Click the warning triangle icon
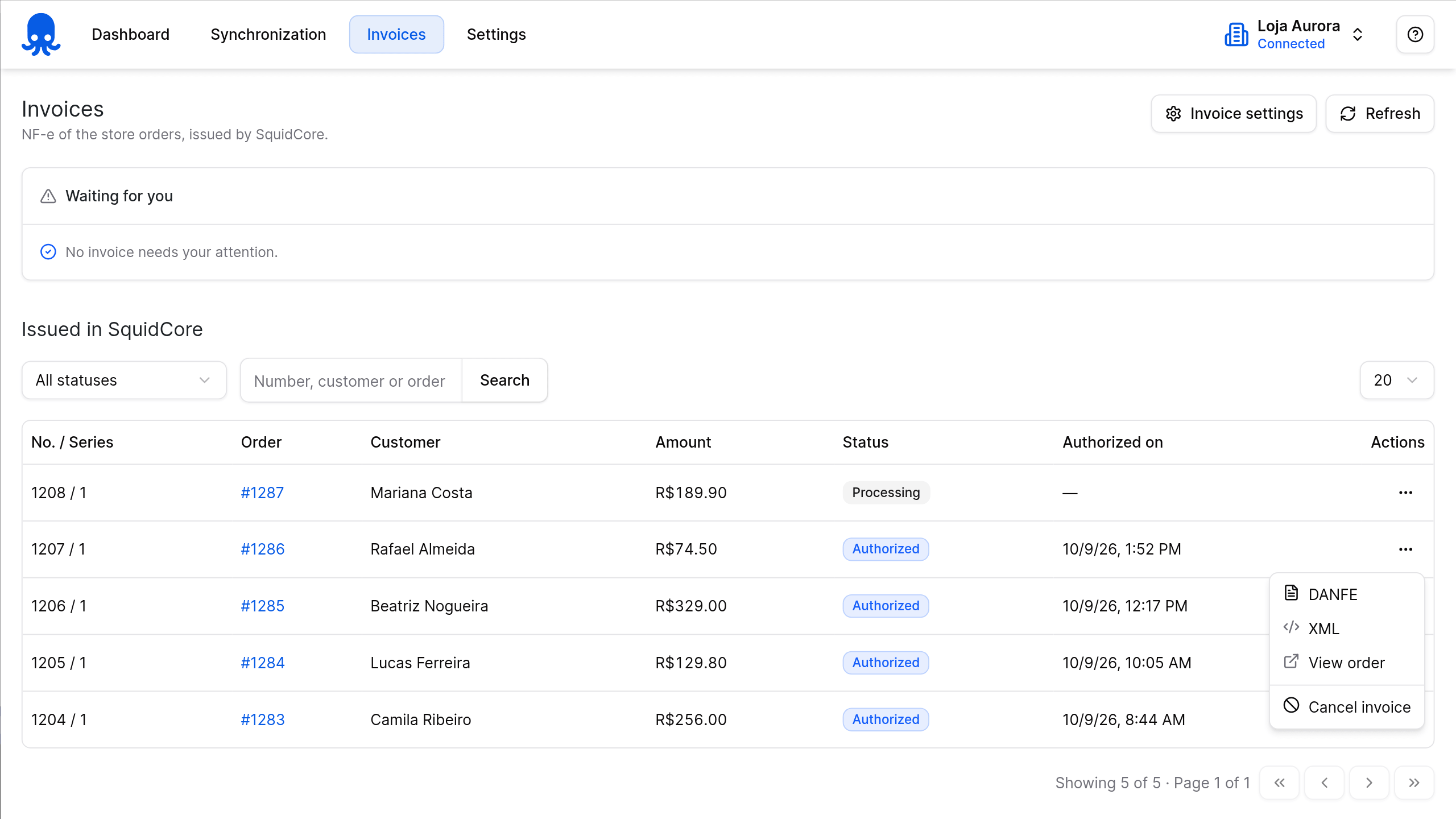The image size is (1456, 819). 48,196
